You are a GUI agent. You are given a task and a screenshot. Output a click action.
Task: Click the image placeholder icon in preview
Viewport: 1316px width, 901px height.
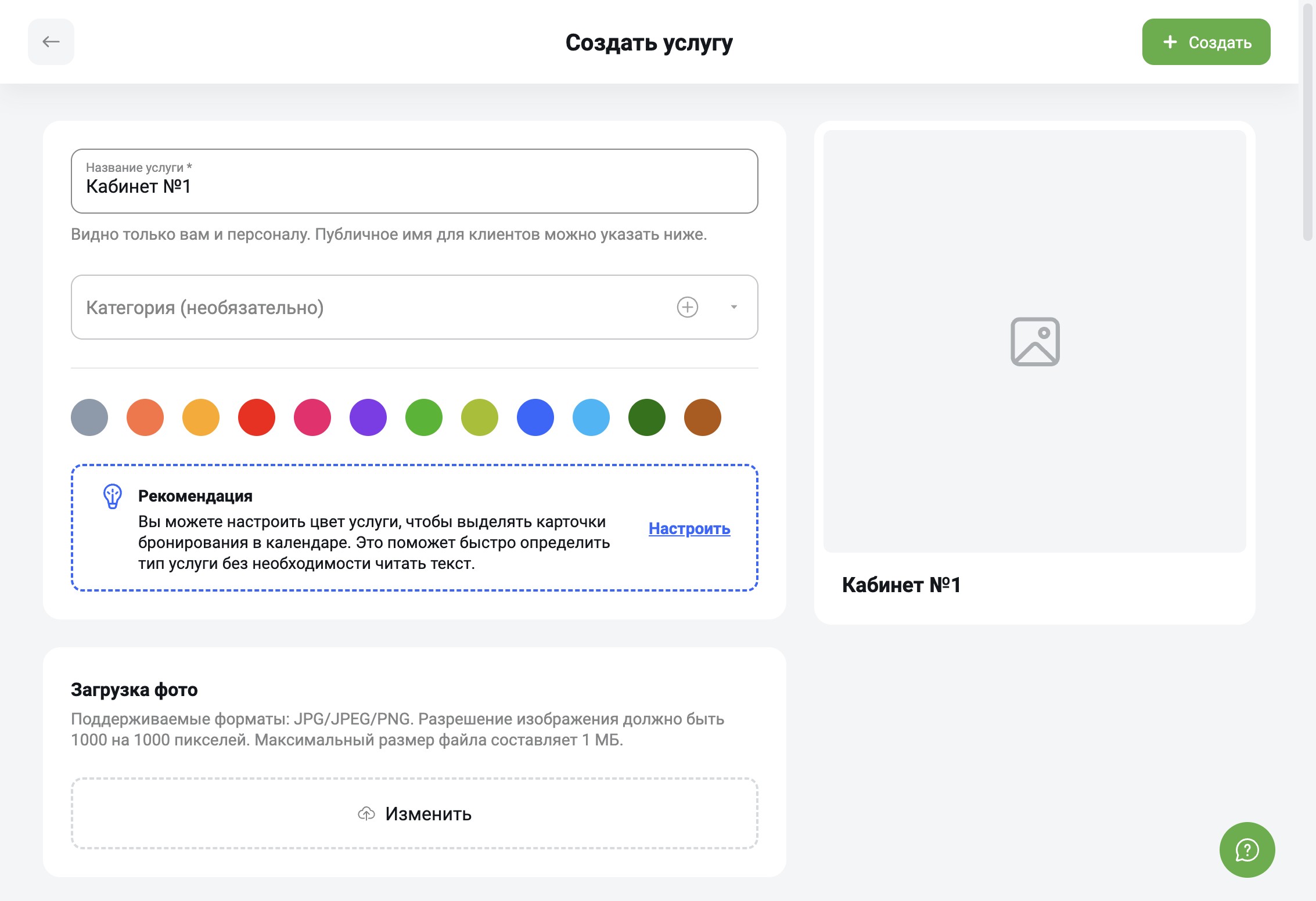click(1035, 341)
